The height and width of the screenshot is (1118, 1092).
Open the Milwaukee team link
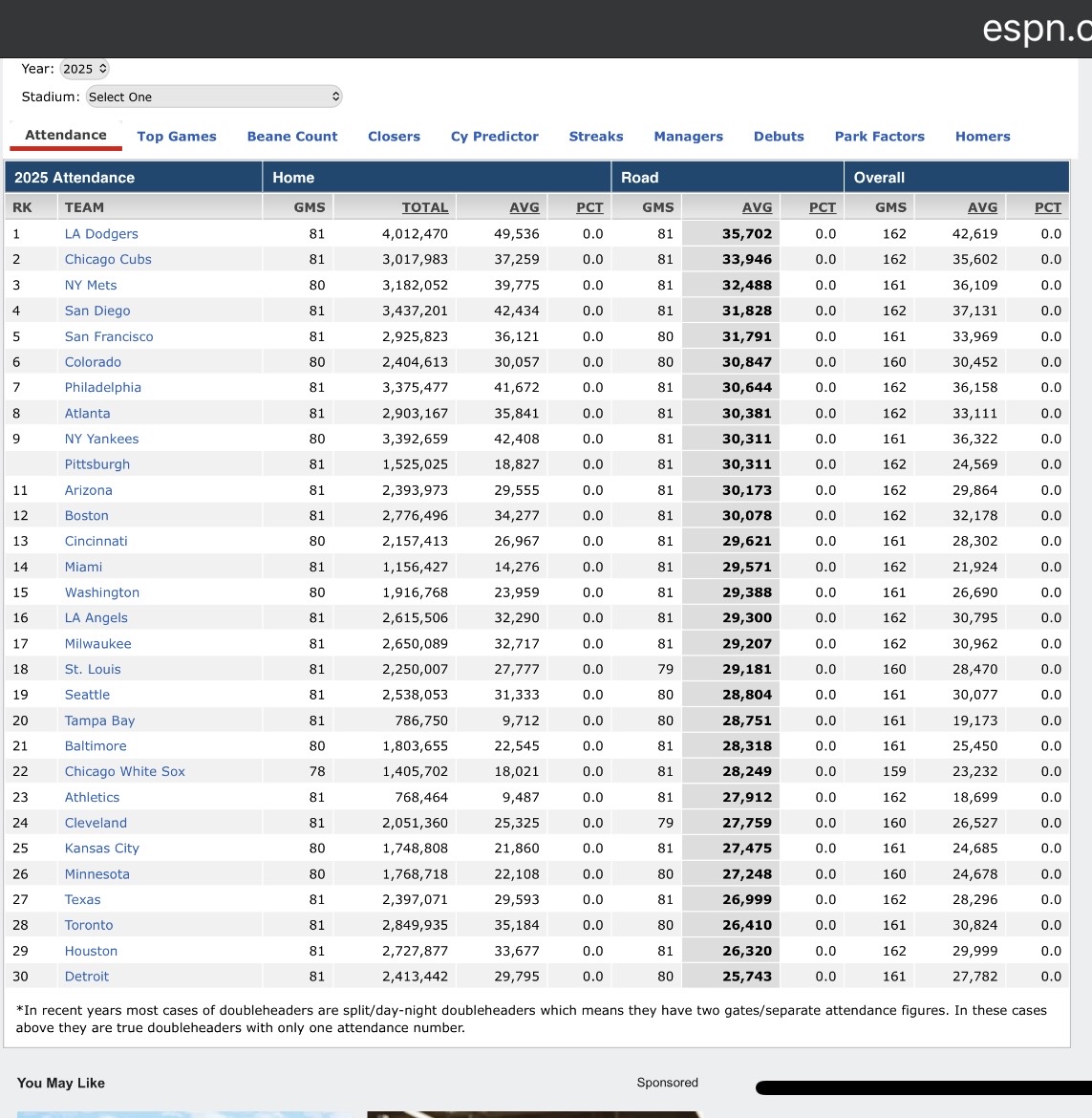(x=98, y=644)
